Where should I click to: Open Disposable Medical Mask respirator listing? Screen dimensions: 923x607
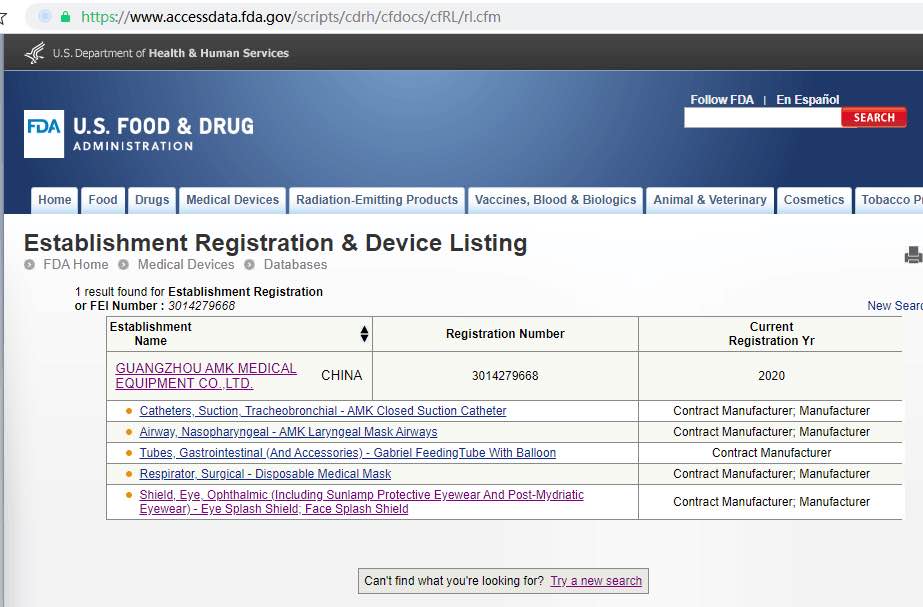pos(265,474)
